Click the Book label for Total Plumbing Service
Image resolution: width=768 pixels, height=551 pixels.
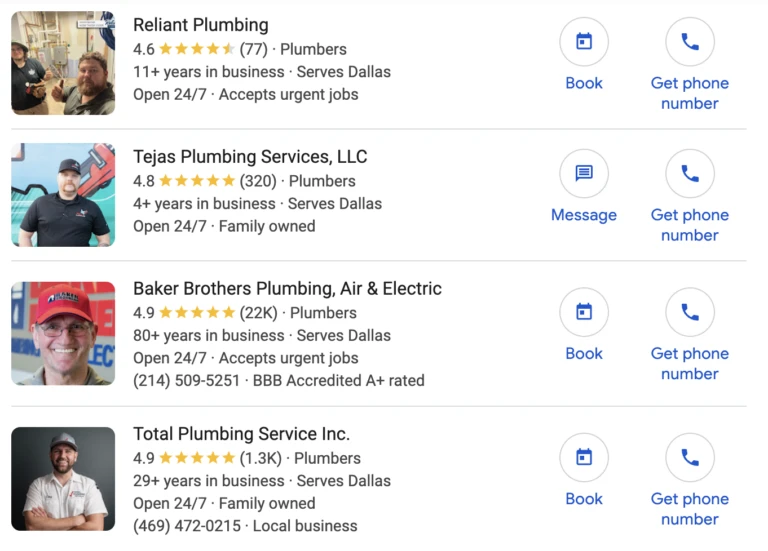pos(584,499)
